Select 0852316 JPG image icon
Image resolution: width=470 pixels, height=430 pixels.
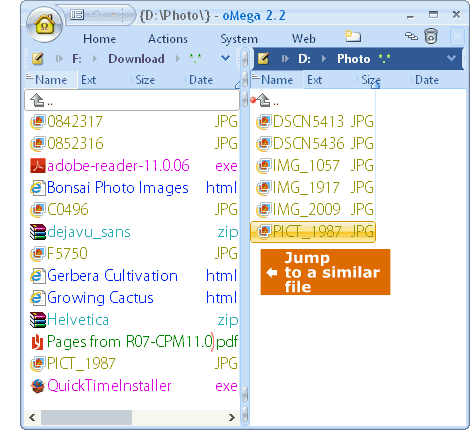(x=38, y=143)
